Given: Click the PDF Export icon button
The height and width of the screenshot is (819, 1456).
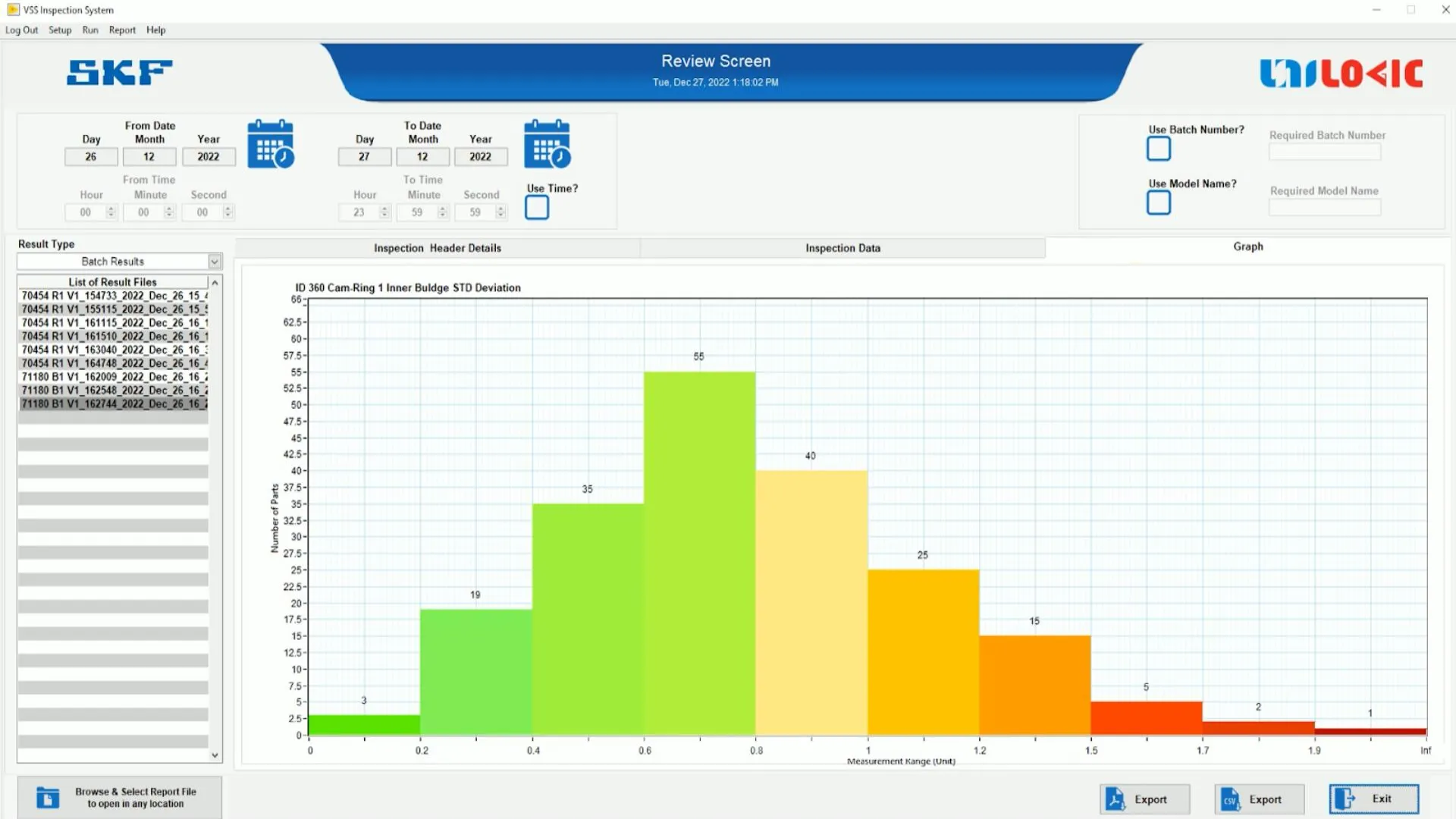Looking at the screenshot, I should [1116, 799].
